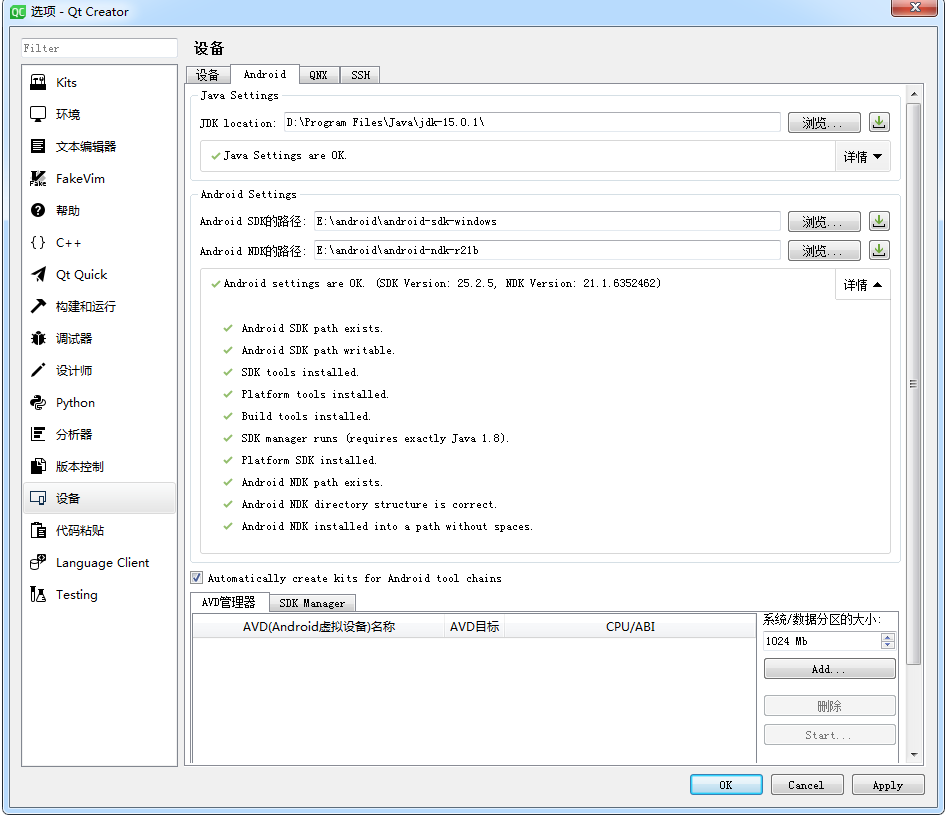The image size is (949, 821).
Task: Switch to the Android tab
Action: pyautogui.click(x=265, y=74)
